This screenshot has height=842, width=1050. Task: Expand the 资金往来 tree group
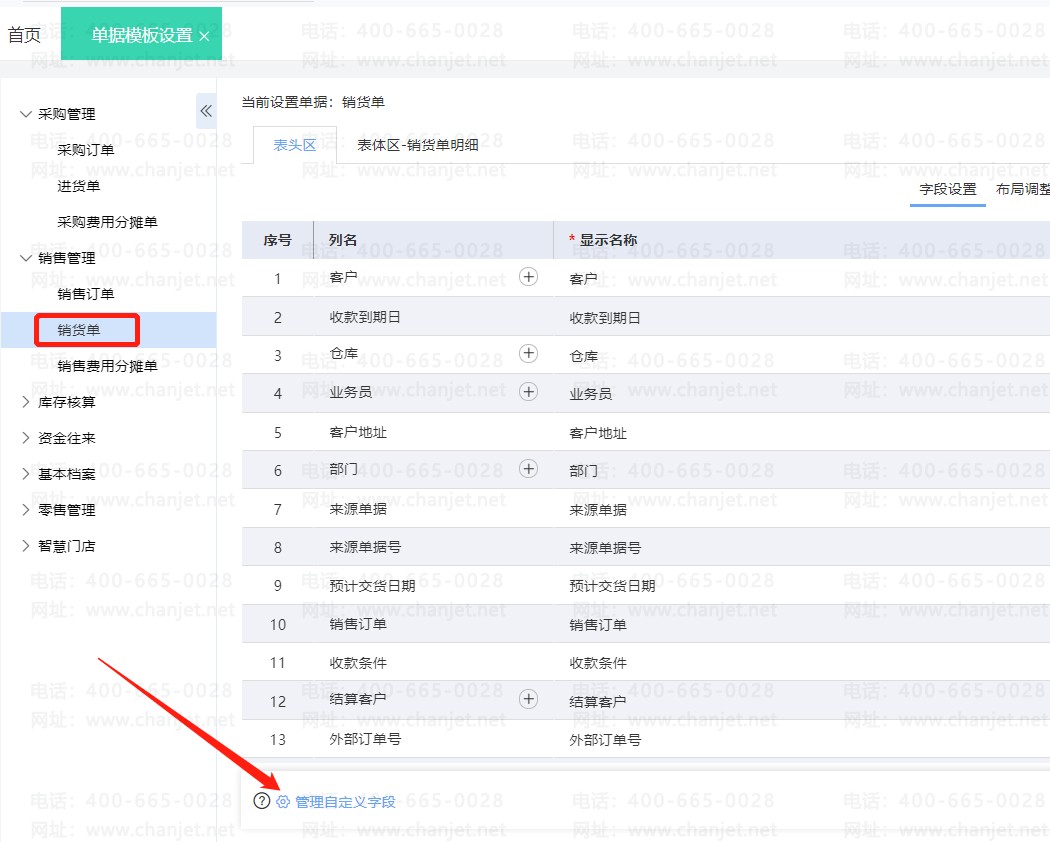pos(25,437)
